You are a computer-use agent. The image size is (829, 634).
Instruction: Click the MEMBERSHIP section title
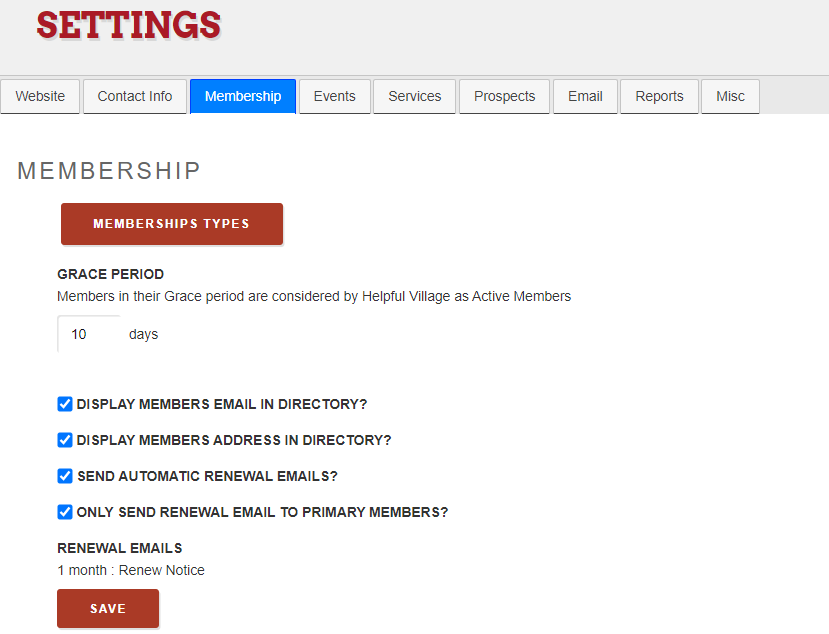(108, 171)
